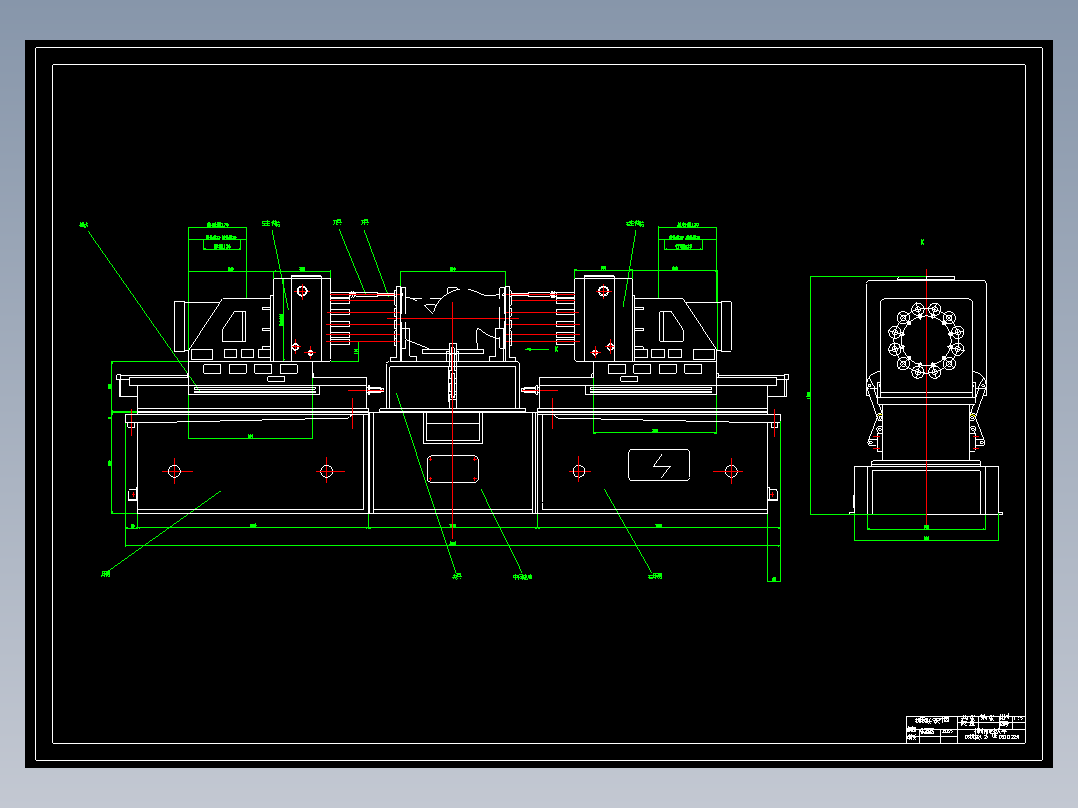Click the lightning bolt symbol on right cabinet

[661, 466]
